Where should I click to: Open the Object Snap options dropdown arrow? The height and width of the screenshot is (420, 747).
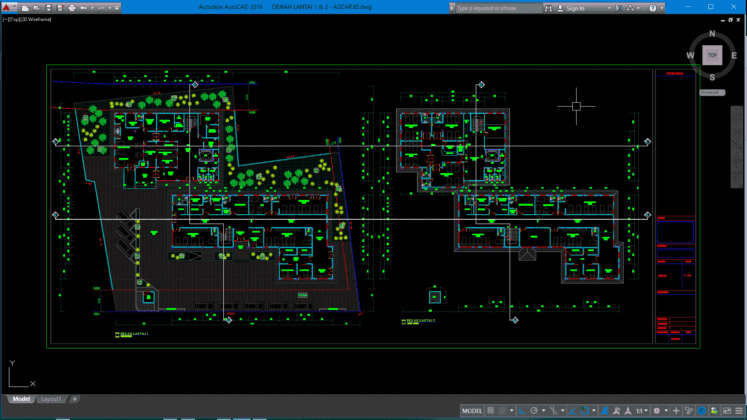pos(594,410)
